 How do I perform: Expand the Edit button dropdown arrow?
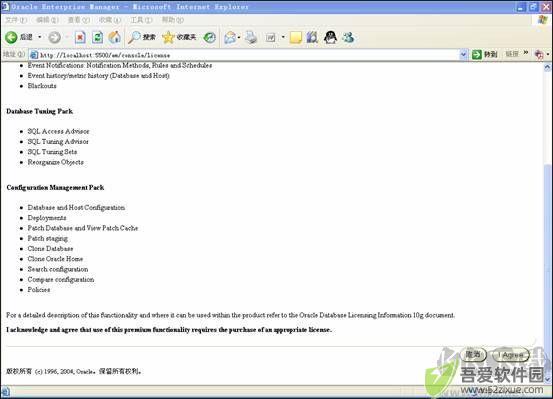[283, 37]
